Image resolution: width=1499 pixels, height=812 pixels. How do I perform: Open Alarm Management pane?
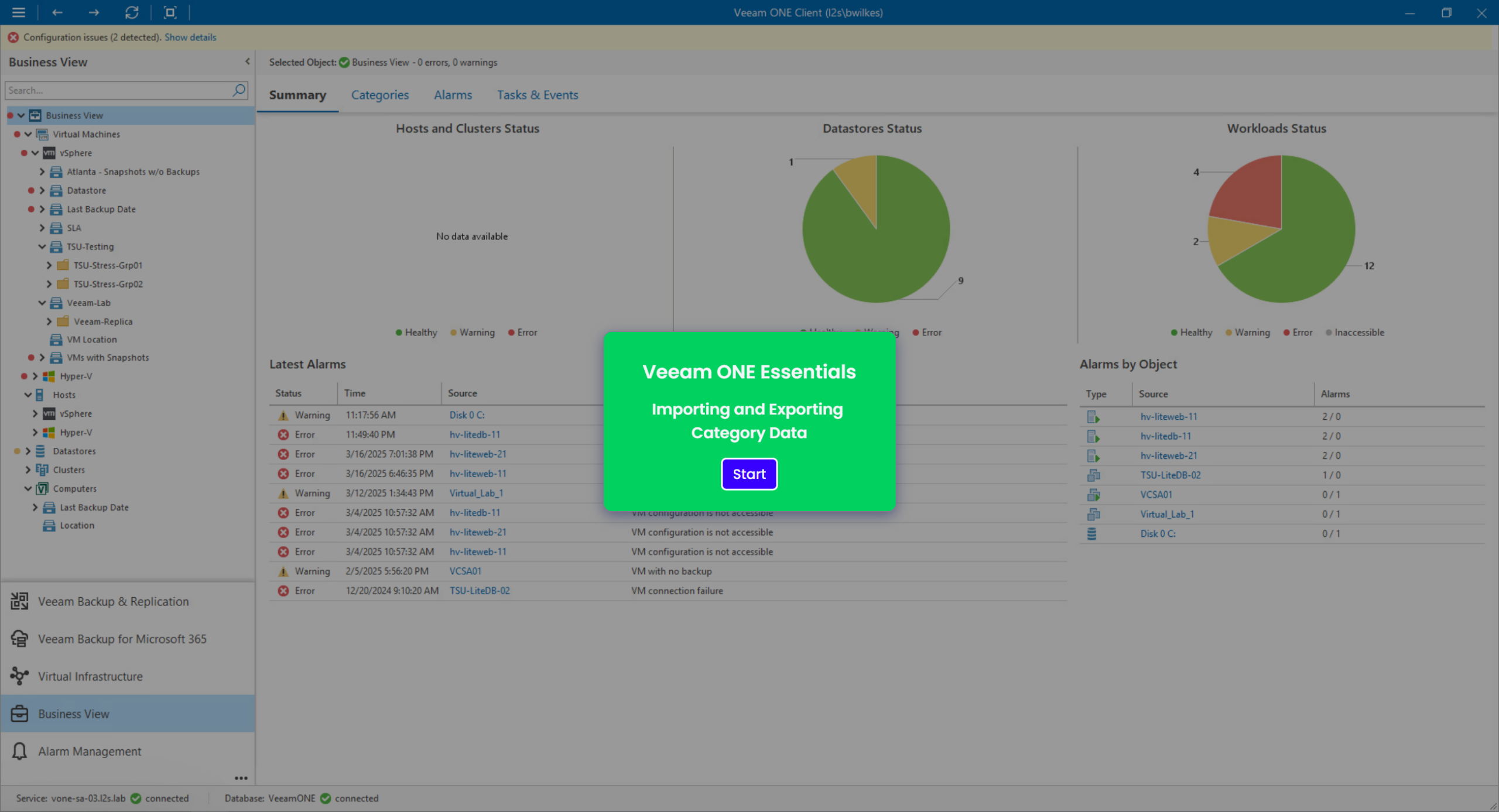click(90, 751)
